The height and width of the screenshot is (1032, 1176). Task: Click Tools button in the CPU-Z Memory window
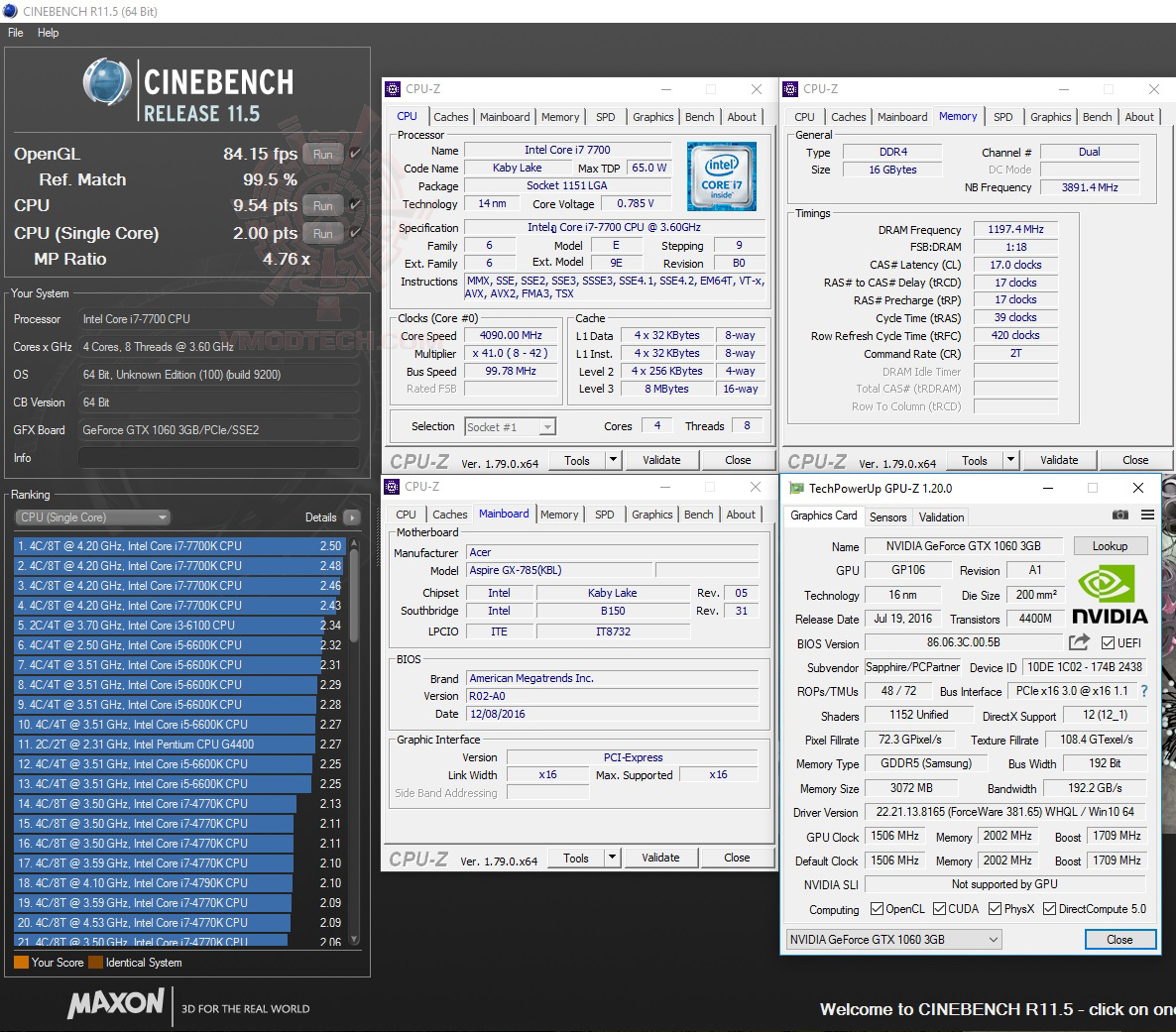975,460
